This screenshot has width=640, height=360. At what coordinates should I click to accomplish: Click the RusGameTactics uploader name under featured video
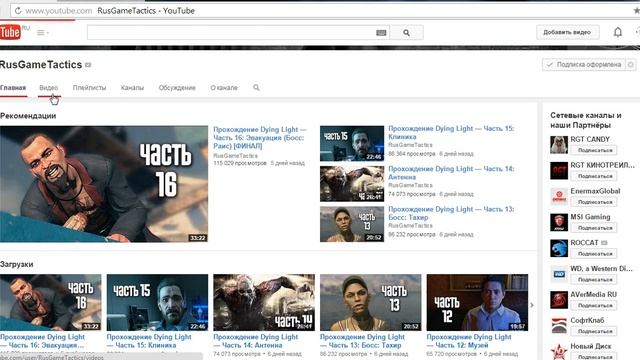(236, 156)
